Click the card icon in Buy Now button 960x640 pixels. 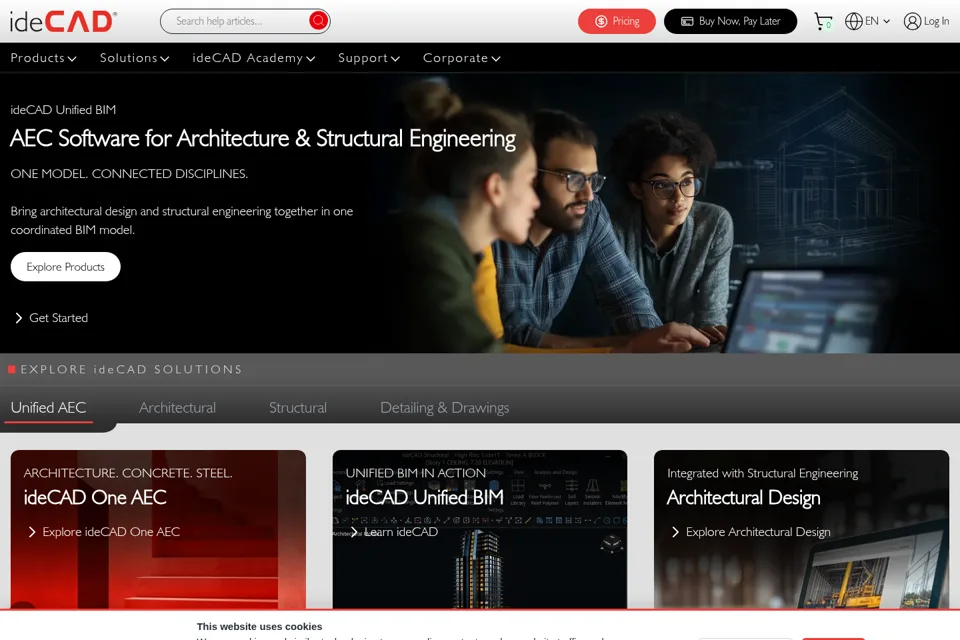(688, 21)
